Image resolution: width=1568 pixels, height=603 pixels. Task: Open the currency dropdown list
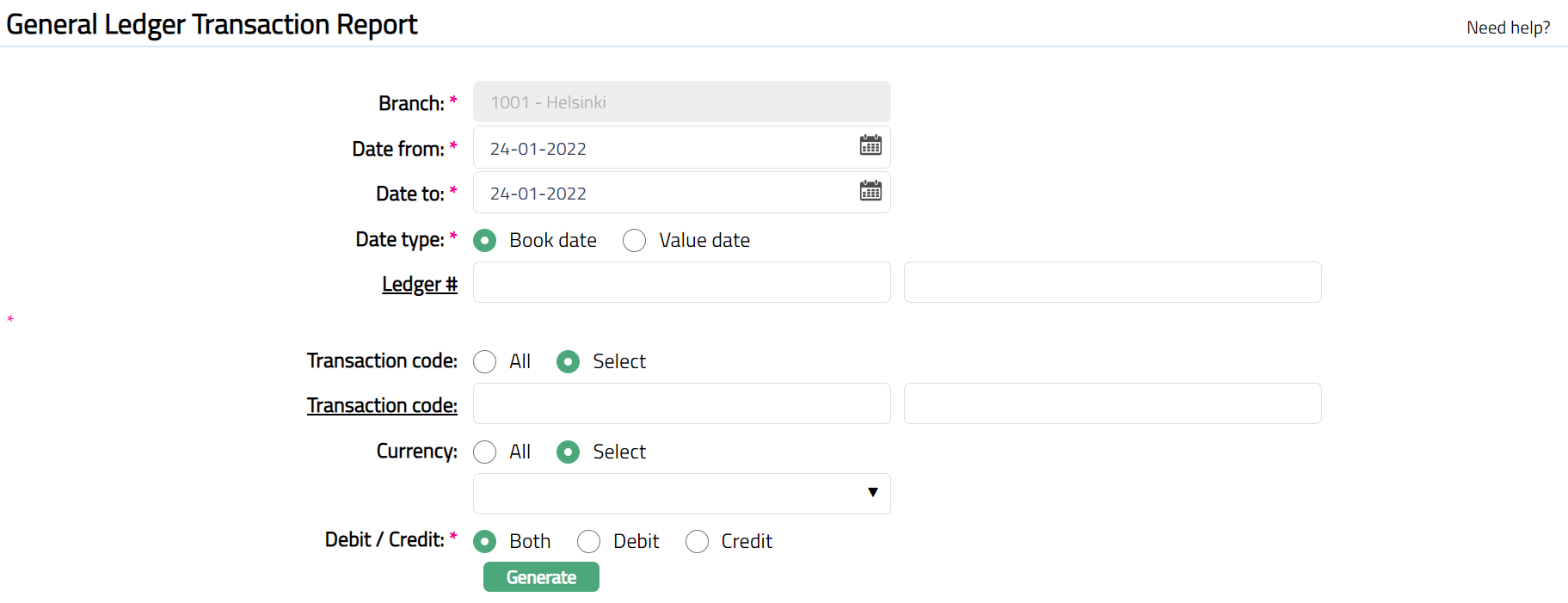coord(682,494)
